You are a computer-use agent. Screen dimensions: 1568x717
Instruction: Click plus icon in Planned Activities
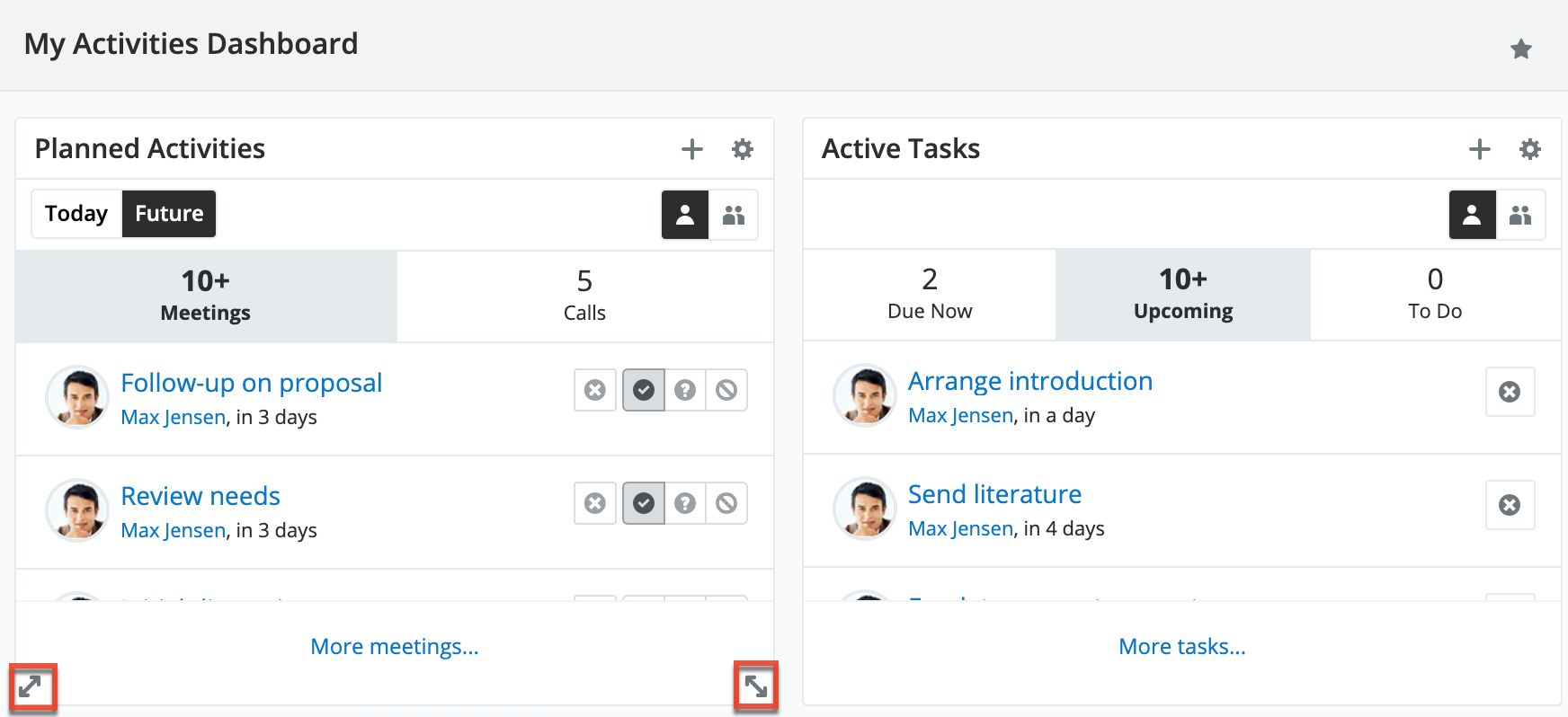pos(691,149)
